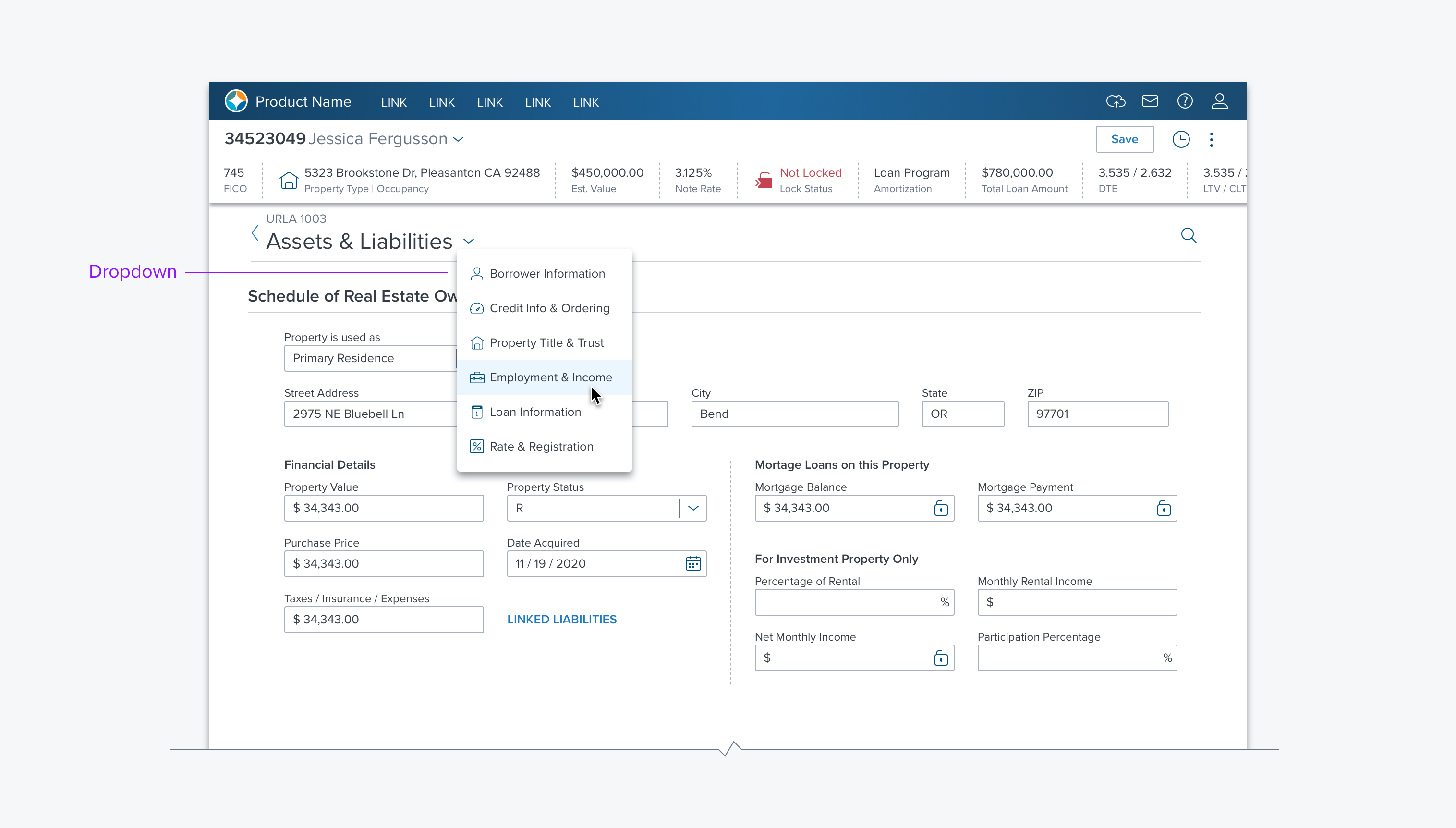This screenshot has height=828, width=1456.
Task: Select Property Title & Trust menu item
Action: pyautogui.click(x=544, y=343)
